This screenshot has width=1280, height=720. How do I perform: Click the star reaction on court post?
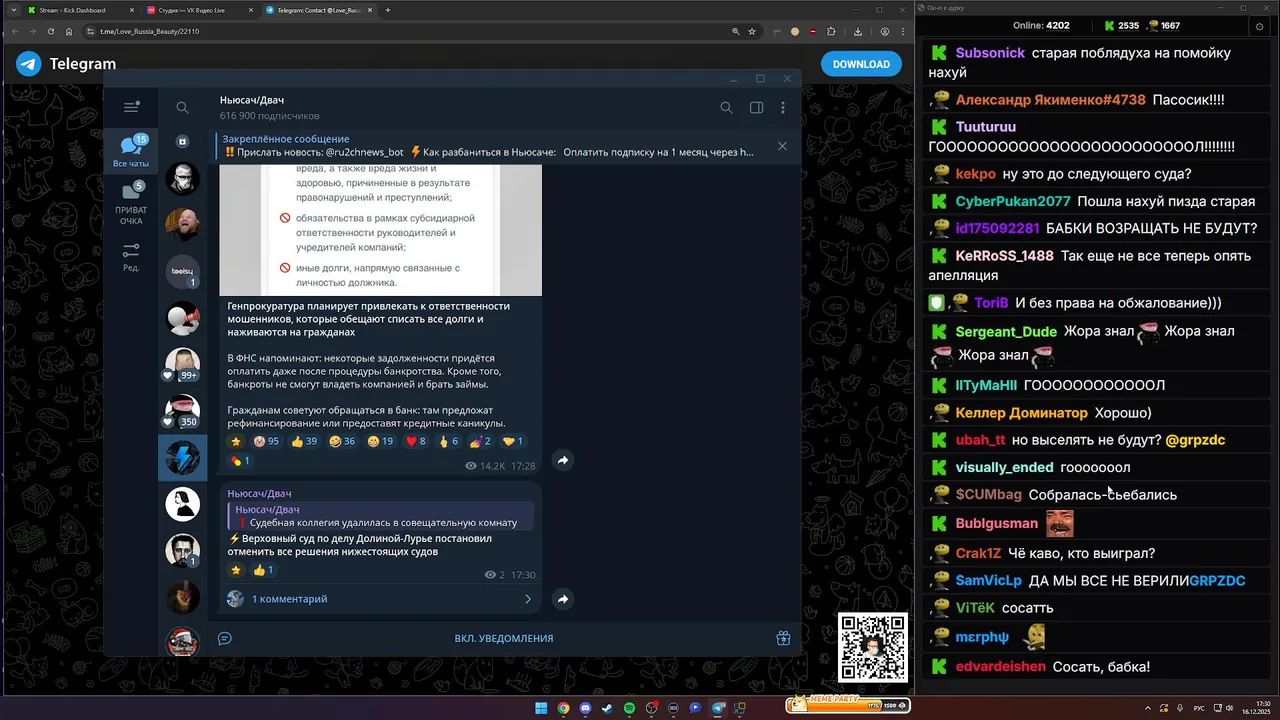pos(236,570)
